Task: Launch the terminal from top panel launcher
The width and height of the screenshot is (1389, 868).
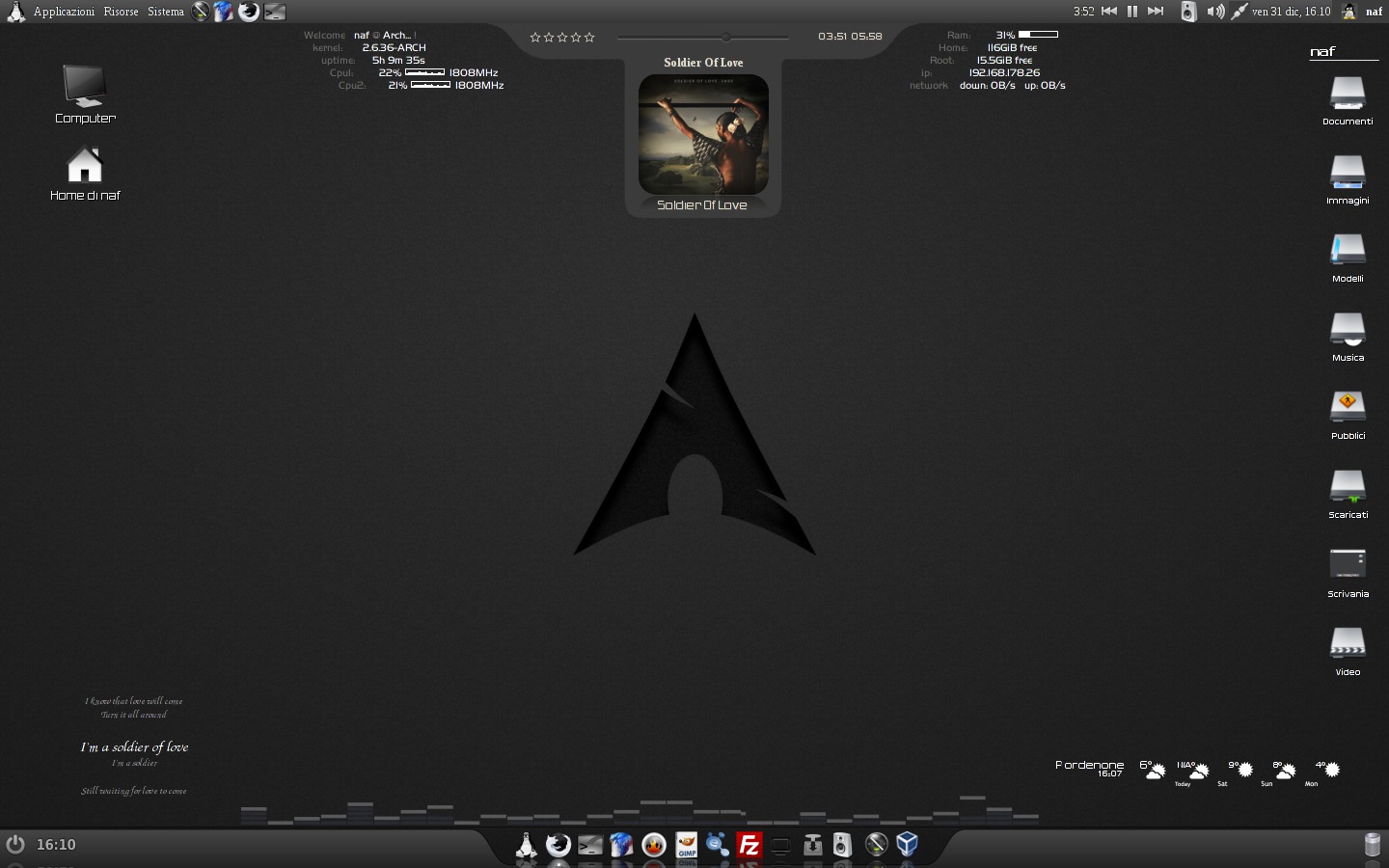Action: [275, 12]
